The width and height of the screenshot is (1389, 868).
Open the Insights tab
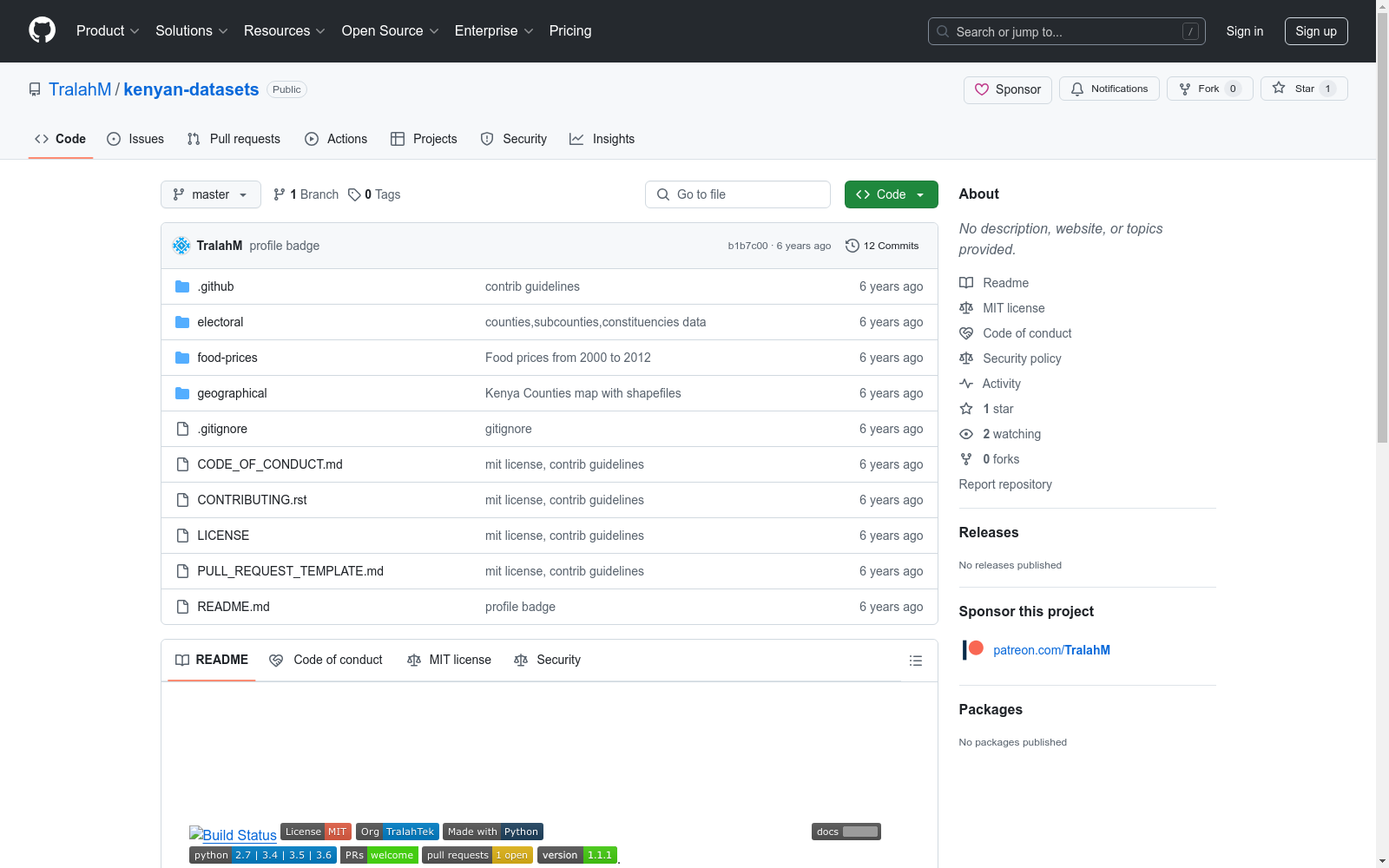602,139
